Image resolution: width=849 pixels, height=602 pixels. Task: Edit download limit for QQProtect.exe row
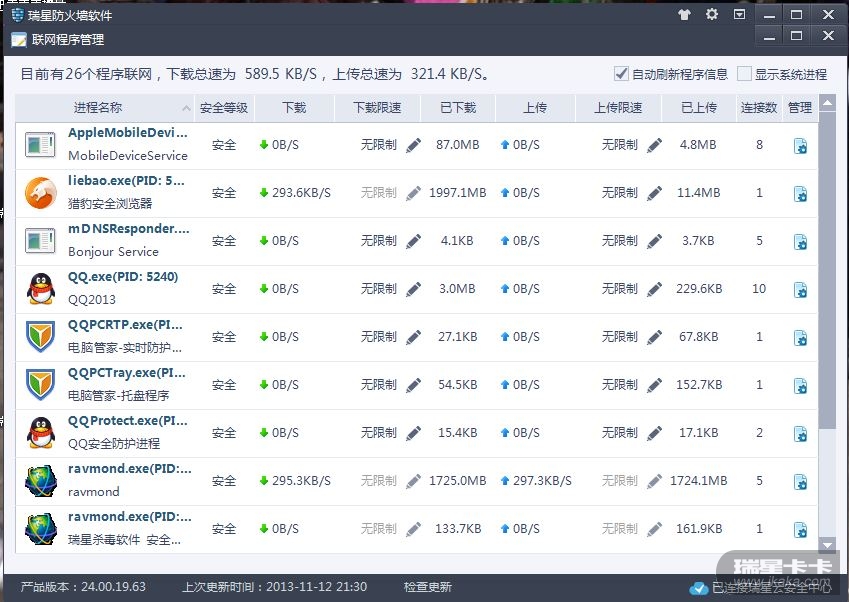413,433
